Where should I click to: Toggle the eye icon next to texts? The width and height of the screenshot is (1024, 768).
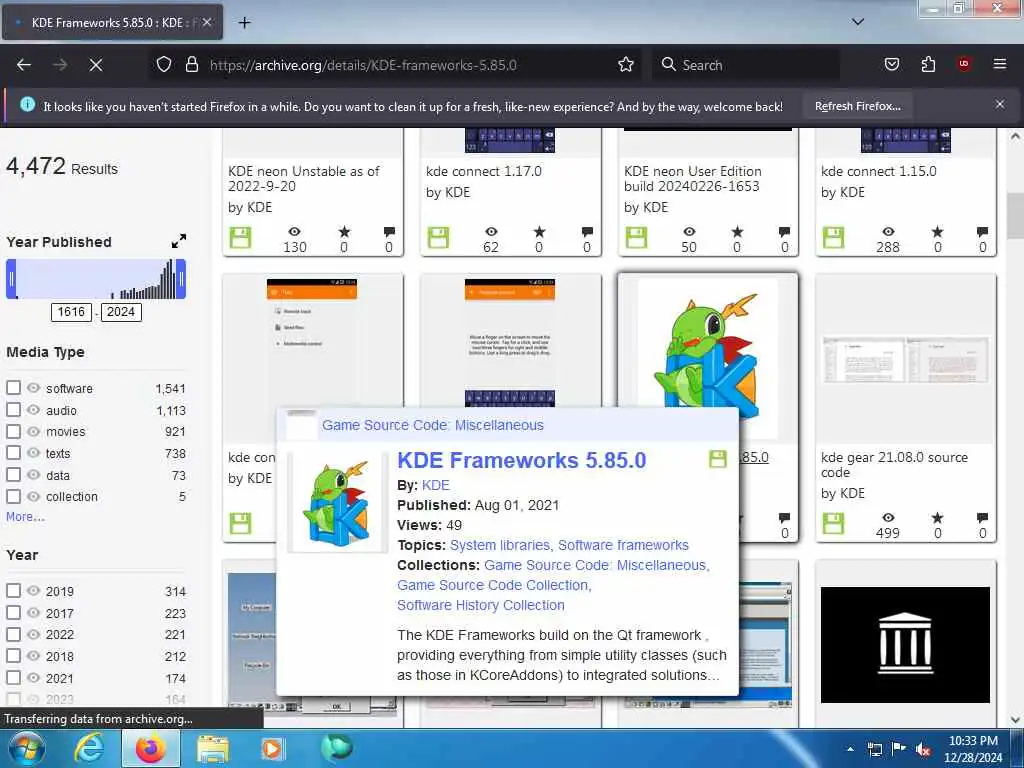[x=33, y=453]
